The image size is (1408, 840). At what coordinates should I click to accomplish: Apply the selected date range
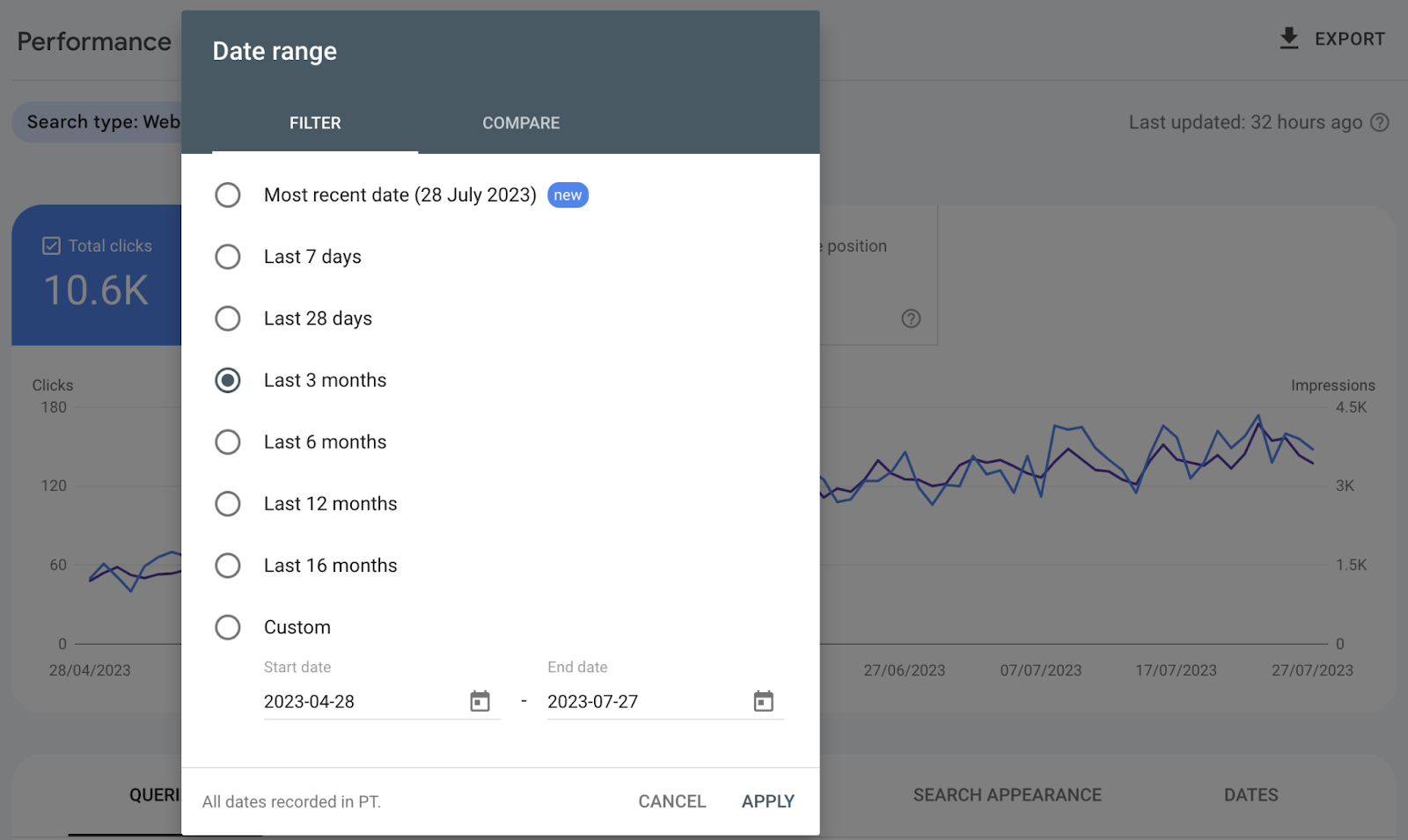point(766,801)
